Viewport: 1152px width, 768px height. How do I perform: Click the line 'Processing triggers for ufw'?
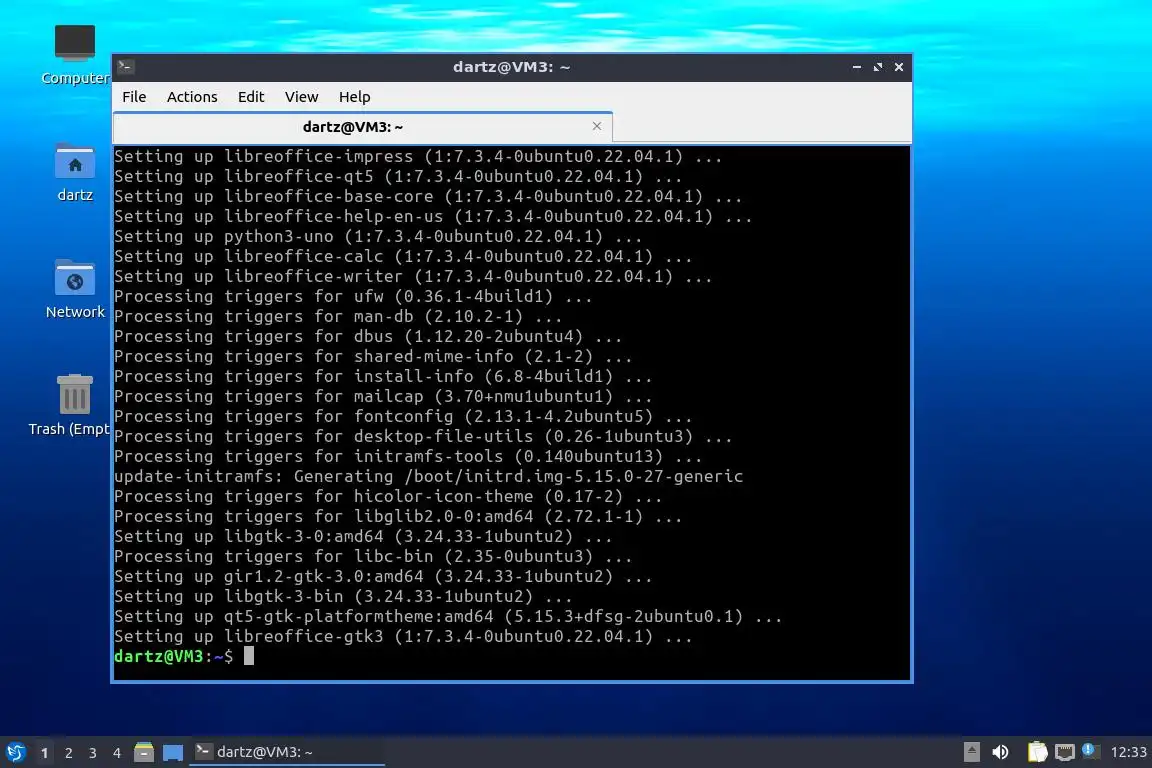(x=353, y=296)
